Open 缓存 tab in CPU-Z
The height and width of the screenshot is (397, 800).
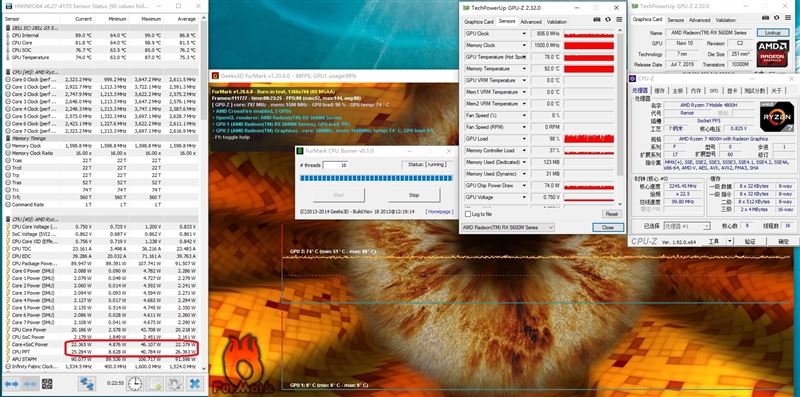[660, 91]
